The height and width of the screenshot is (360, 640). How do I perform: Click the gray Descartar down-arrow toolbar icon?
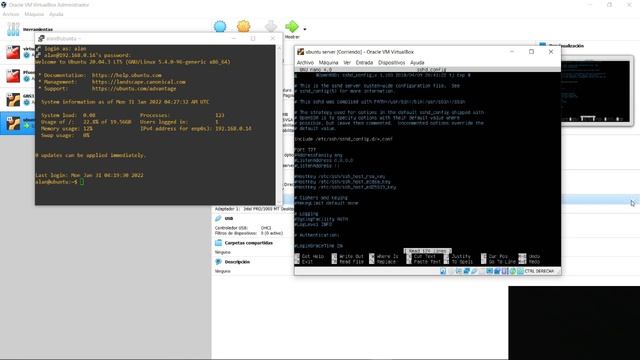[271, 27]
